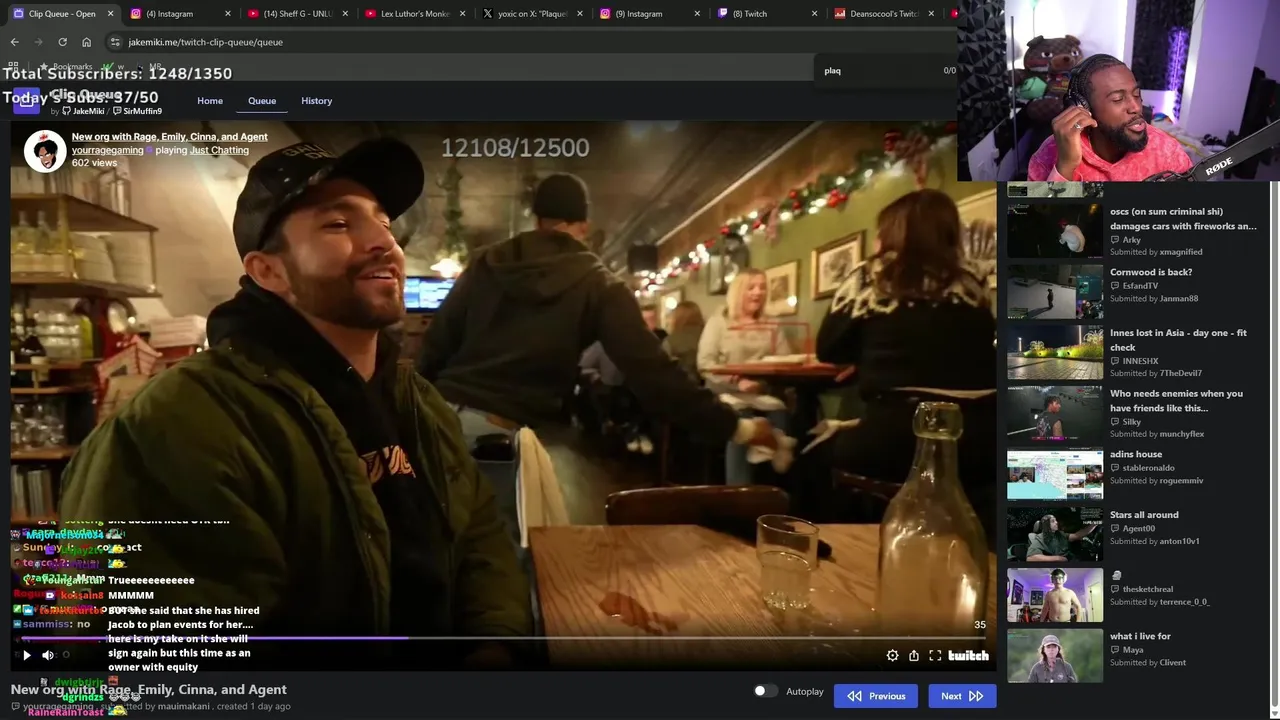The width and height of the screenshot is (1280, 720).
Task: Open the 'adins house' clip title
Action: click(1136, 454)
